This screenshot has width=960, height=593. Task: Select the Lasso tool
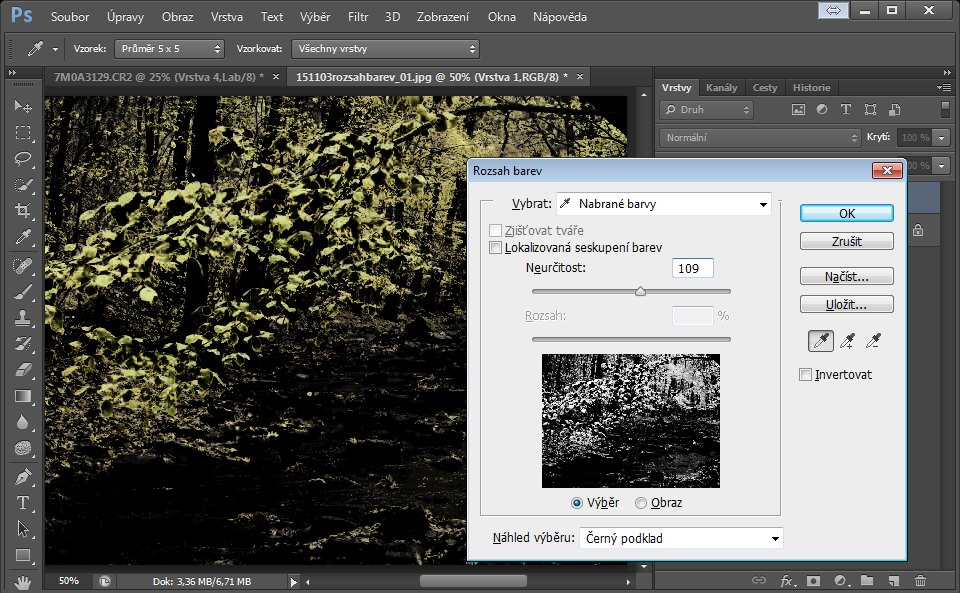[23, 159]
